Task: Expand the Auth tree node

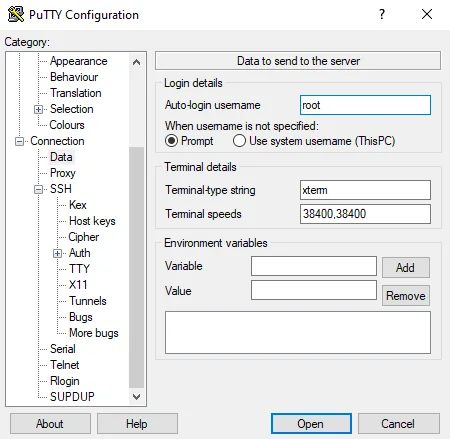Action: [57, 253]
